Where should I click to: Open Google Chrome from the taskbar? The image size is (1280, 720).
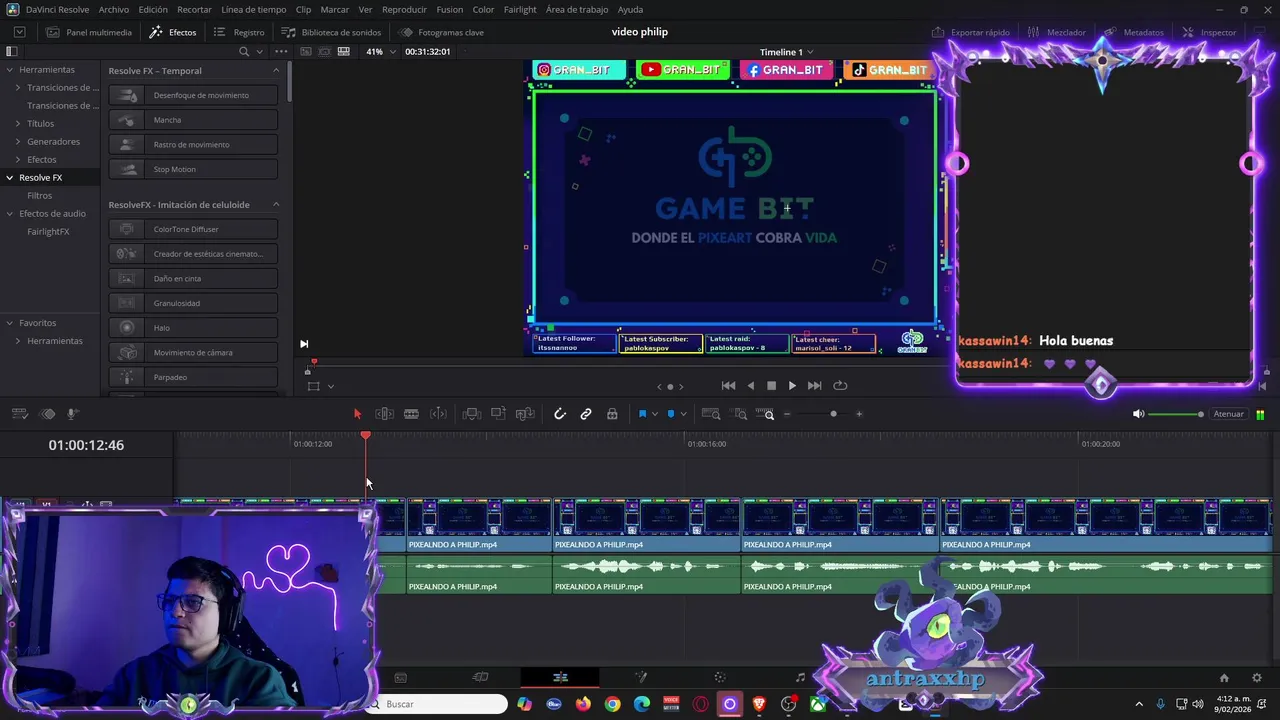(x=612, y=704)
